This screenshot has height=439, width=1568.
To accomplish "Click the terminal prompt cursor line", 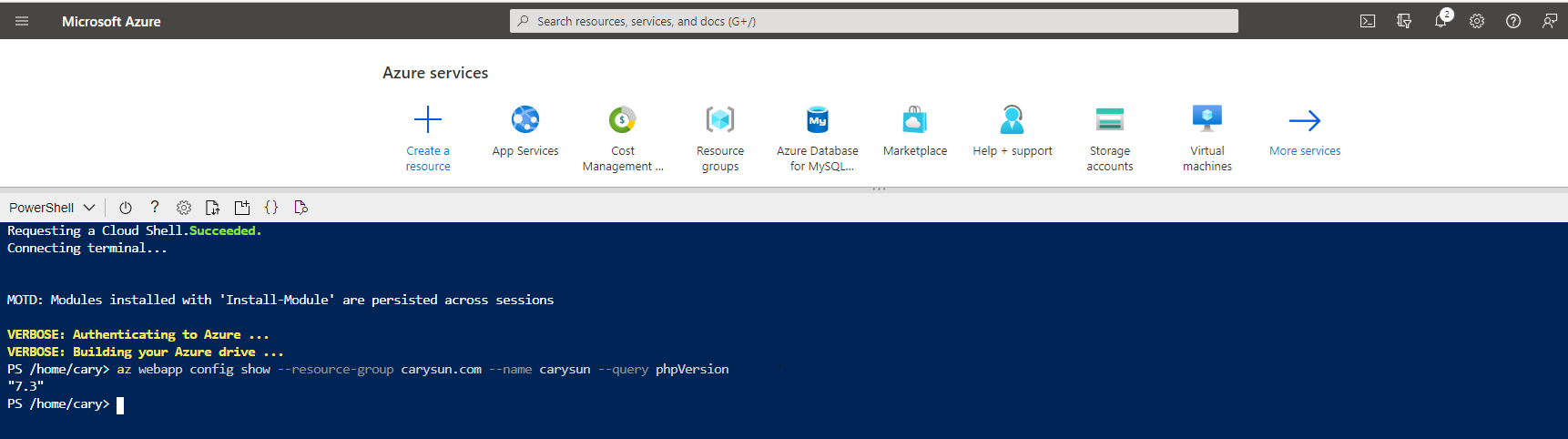I will click(x=66, y=404).
